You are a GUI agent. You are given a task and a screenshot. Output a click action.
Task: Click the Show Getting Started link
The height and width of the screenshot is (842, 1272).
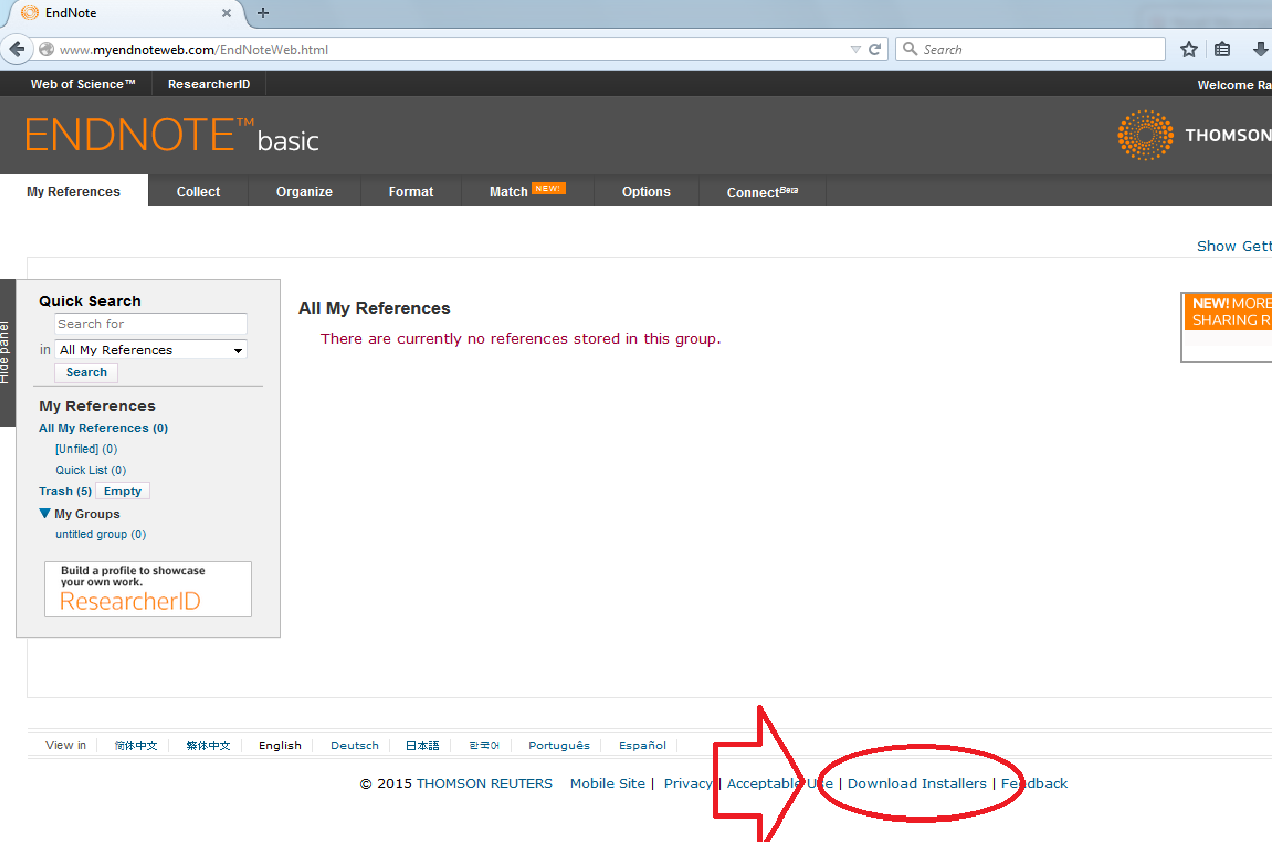coord(1234,246)
